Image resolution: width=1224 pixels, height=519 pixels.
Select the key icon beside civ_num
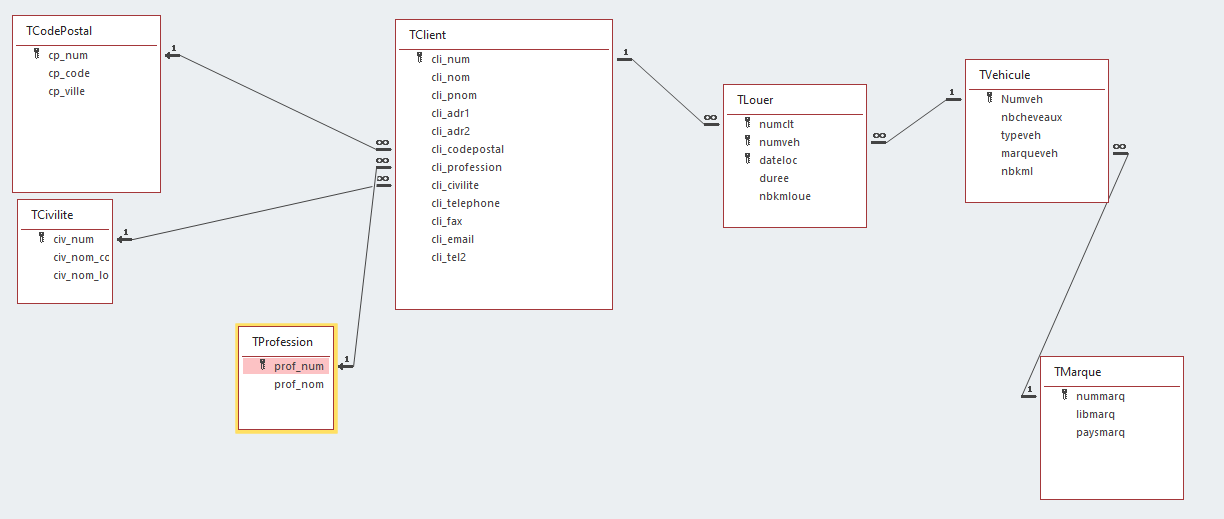tap(42, 239)
